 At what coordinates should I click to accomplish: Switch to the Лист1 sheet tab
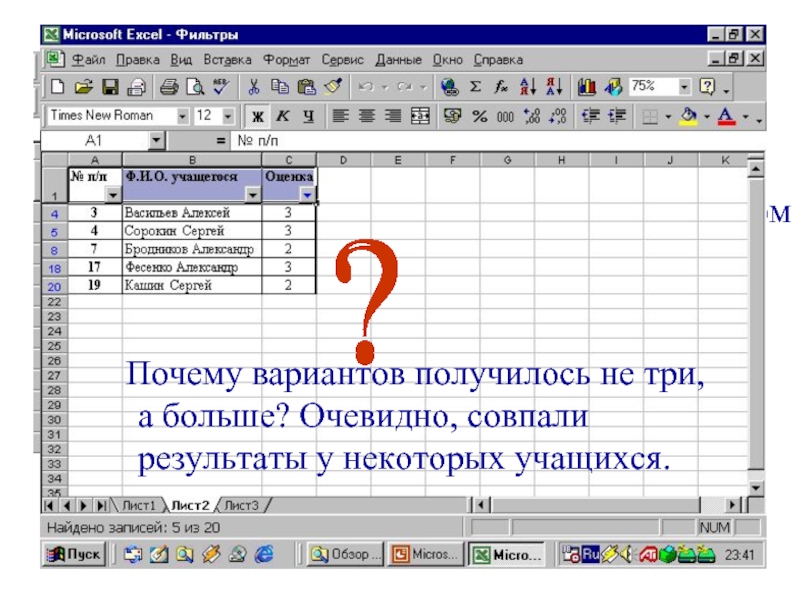(x=138, y=505)
